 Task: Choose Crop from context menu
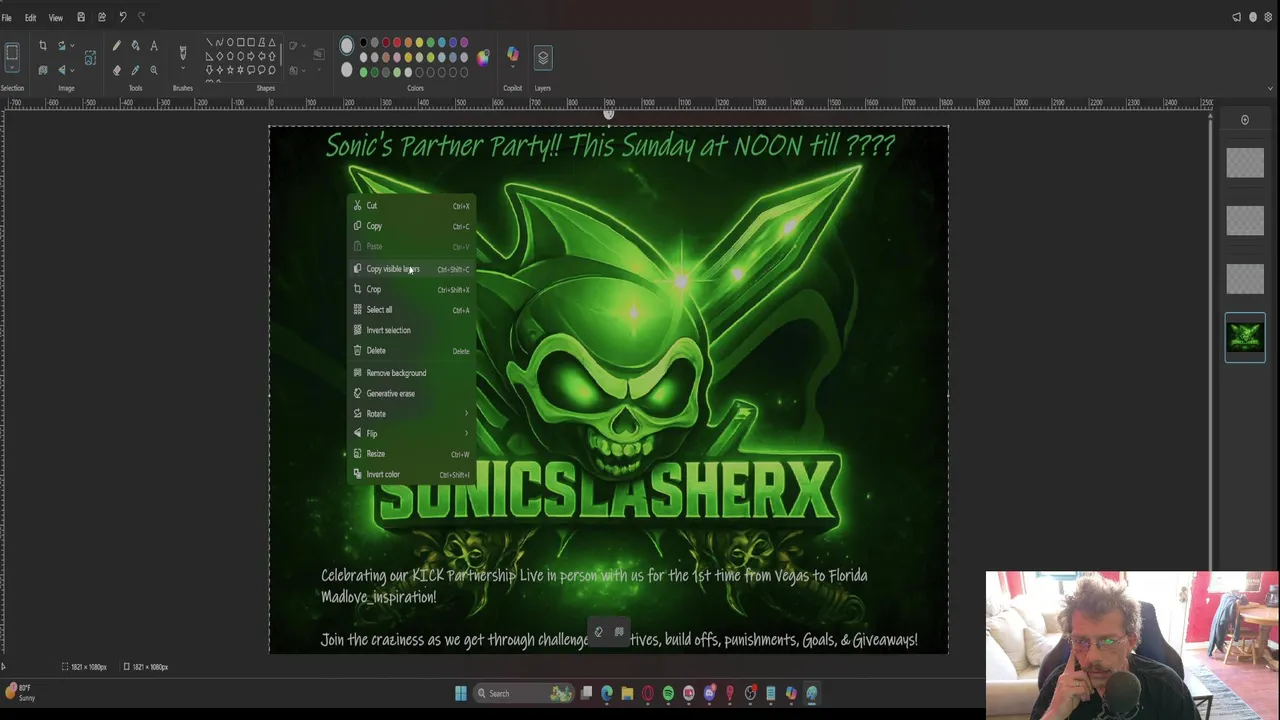point(411,289)
